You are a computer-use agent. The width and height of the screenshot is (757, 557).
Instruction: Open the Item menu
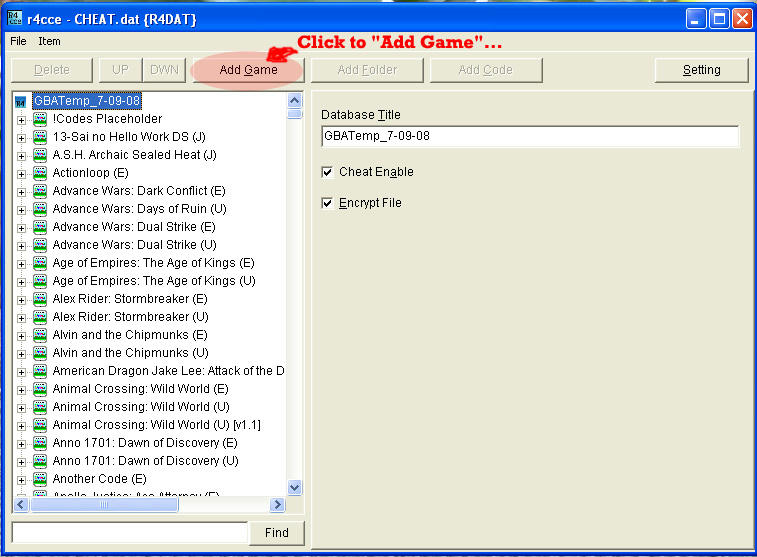pyautogui.click(x=49, y=41)
